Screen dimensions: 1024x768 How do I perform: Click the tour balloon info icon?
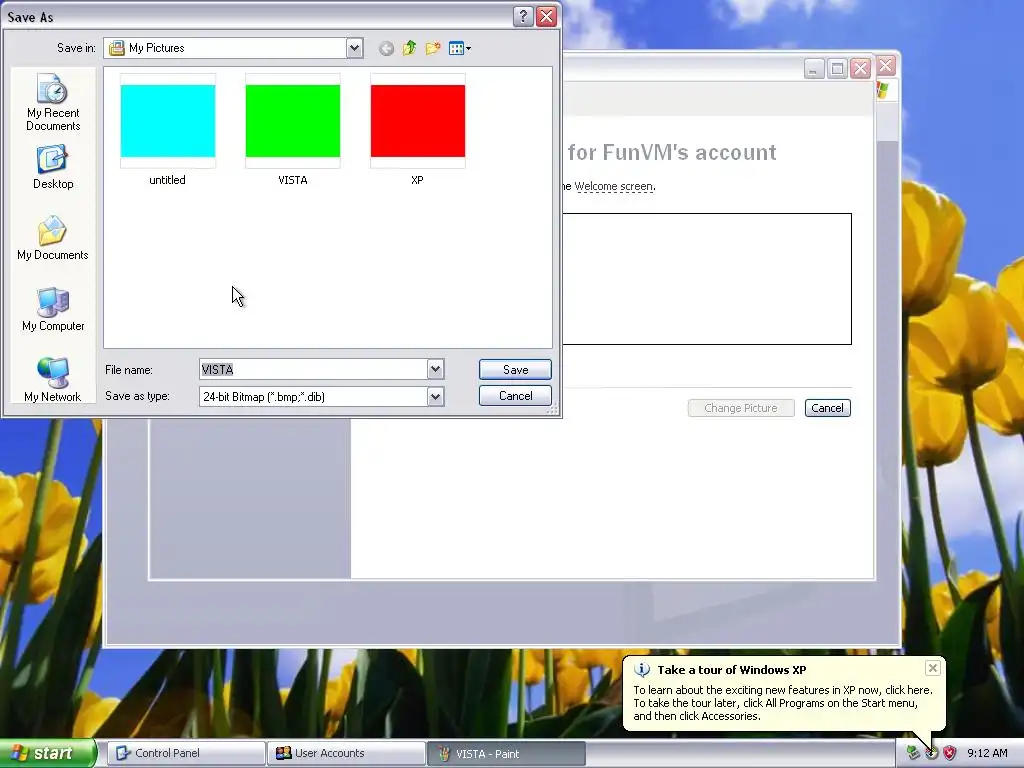[x=642, y=670]
